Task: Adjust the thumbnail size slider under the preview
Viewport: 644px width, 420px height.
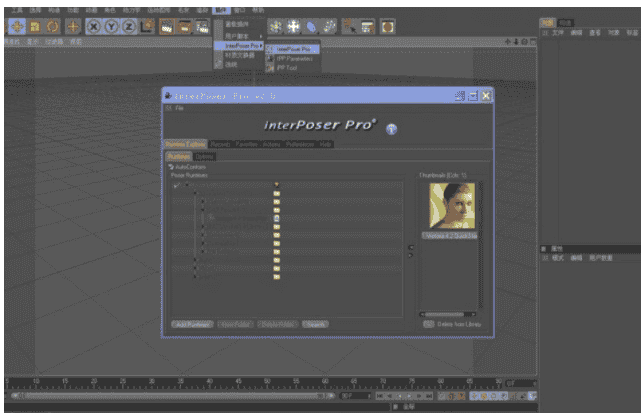Action: point(447,314)
